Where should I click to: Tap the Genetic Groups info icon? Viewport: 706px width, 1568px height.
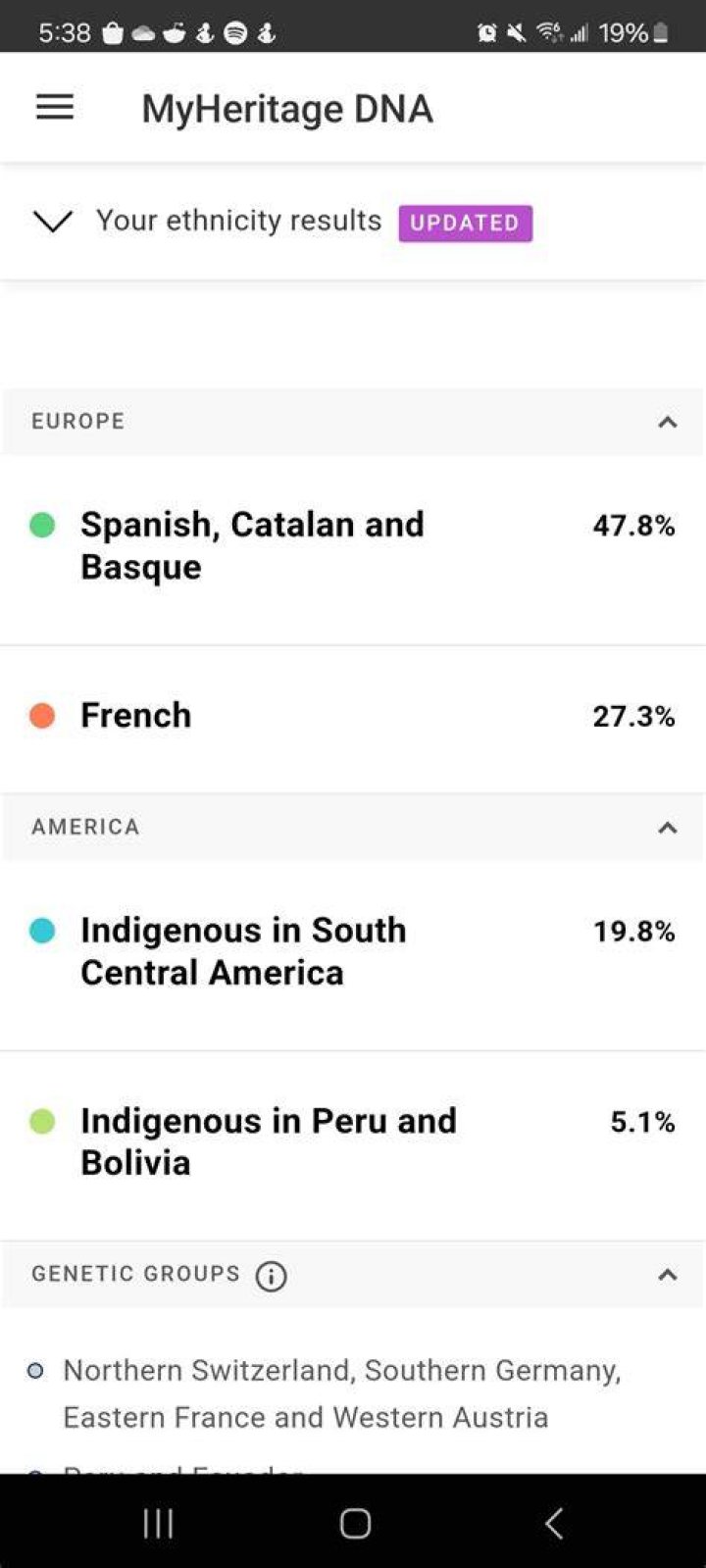(272, 1276)
